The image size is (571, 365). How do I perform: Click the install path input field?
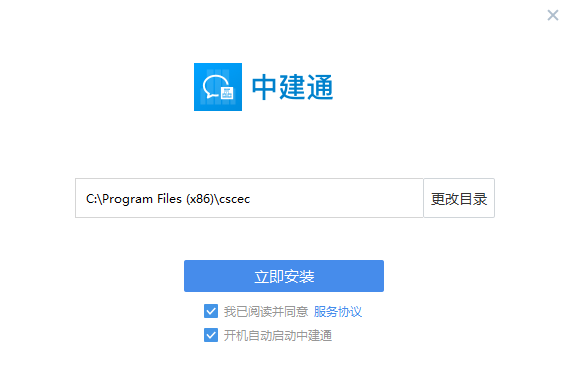tap(249, 198)
